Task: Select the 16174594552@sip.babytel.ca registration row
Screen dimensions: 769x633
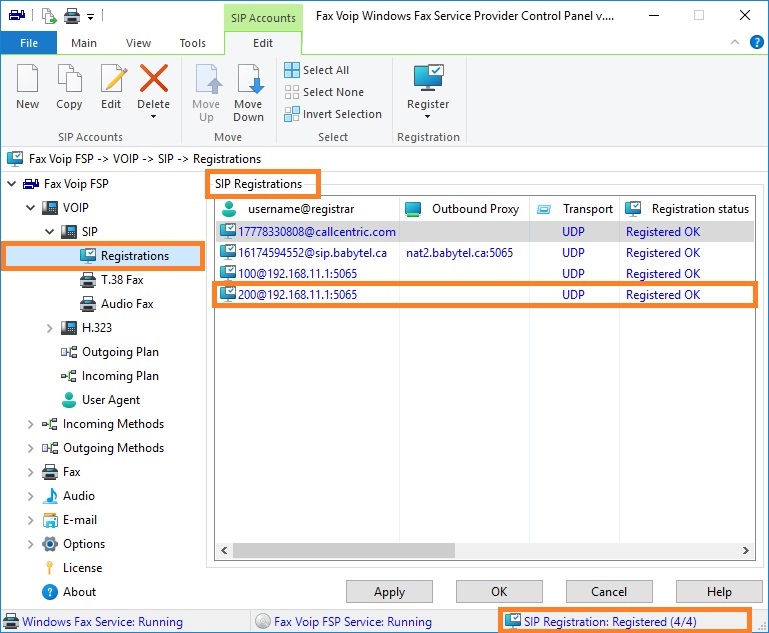Action: click(485, 253)
